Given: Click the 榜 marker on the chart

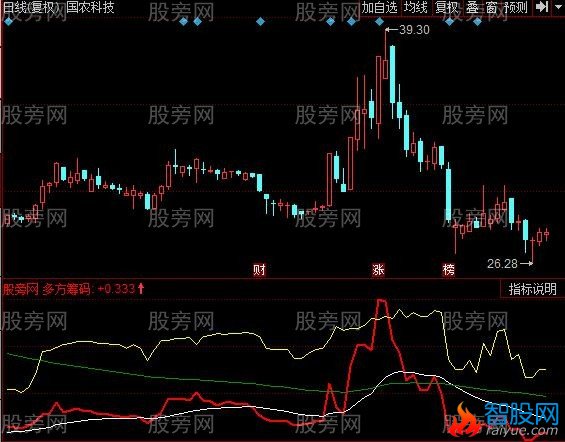Looking at the screenshot, I should point(449,269).
